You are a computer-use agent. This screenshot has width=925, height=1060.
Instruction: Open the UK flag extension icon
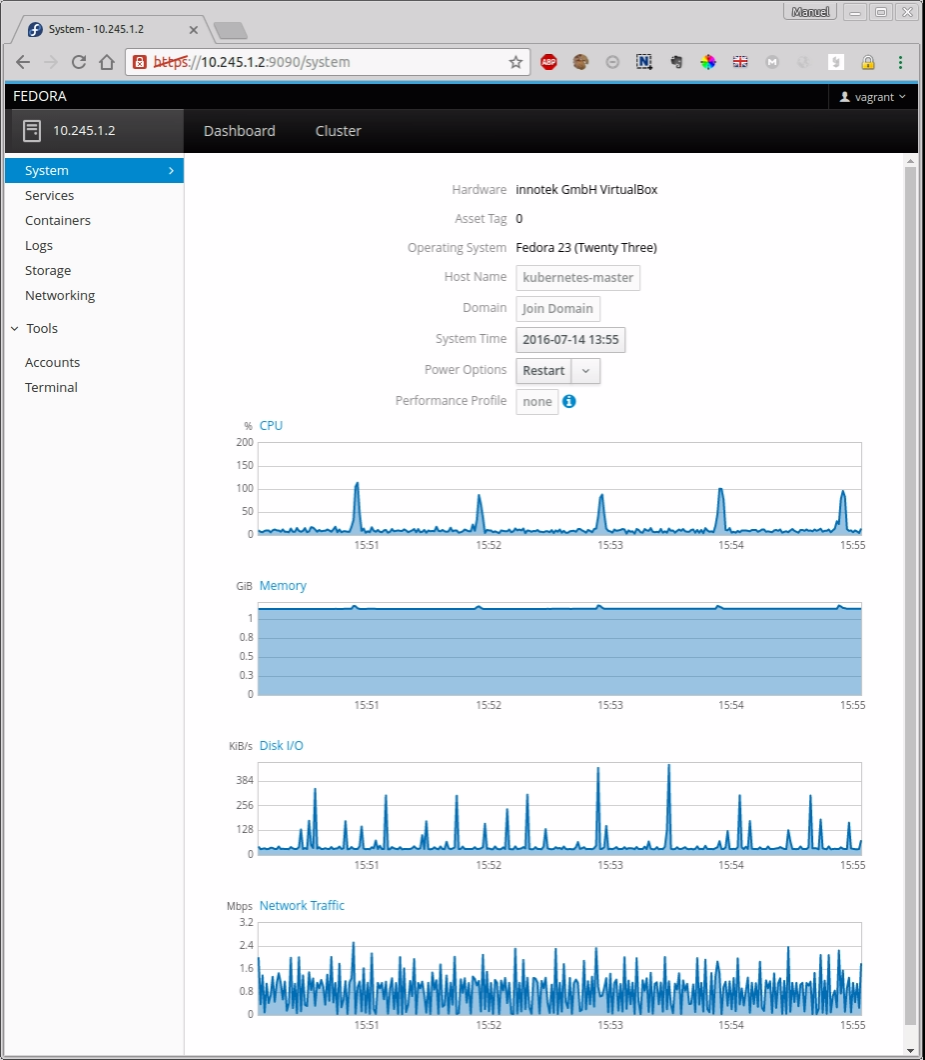[740, 62]
